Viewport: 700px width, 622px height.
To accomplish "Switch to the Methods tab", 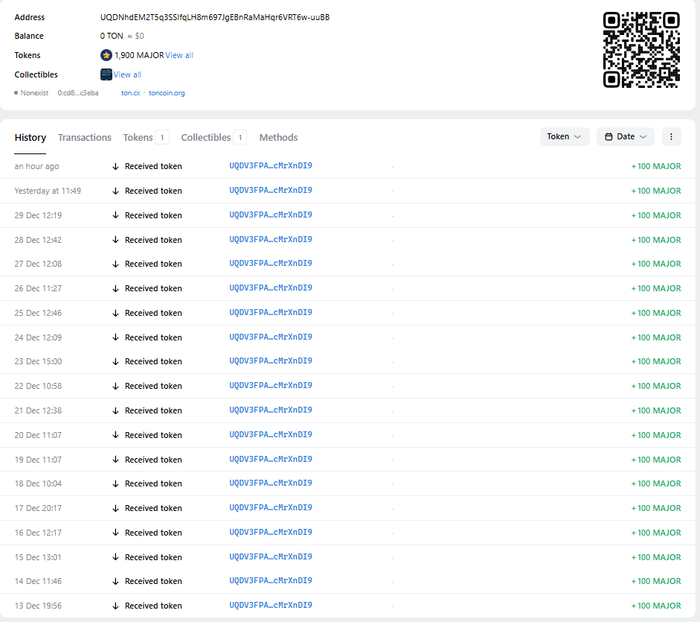I will [278, 138].
